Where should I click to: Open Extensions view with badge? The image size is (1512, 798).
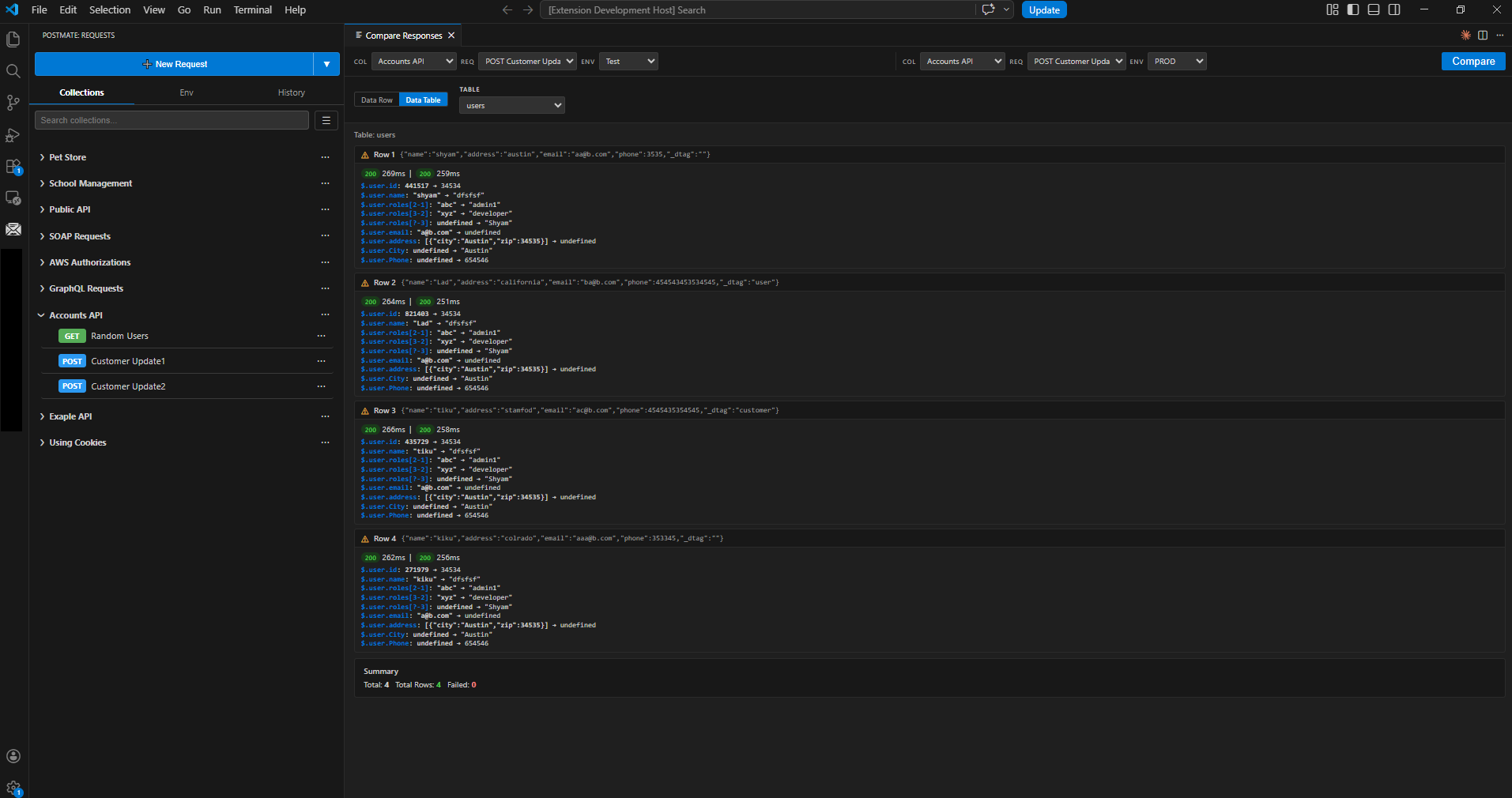coord(13,167)
